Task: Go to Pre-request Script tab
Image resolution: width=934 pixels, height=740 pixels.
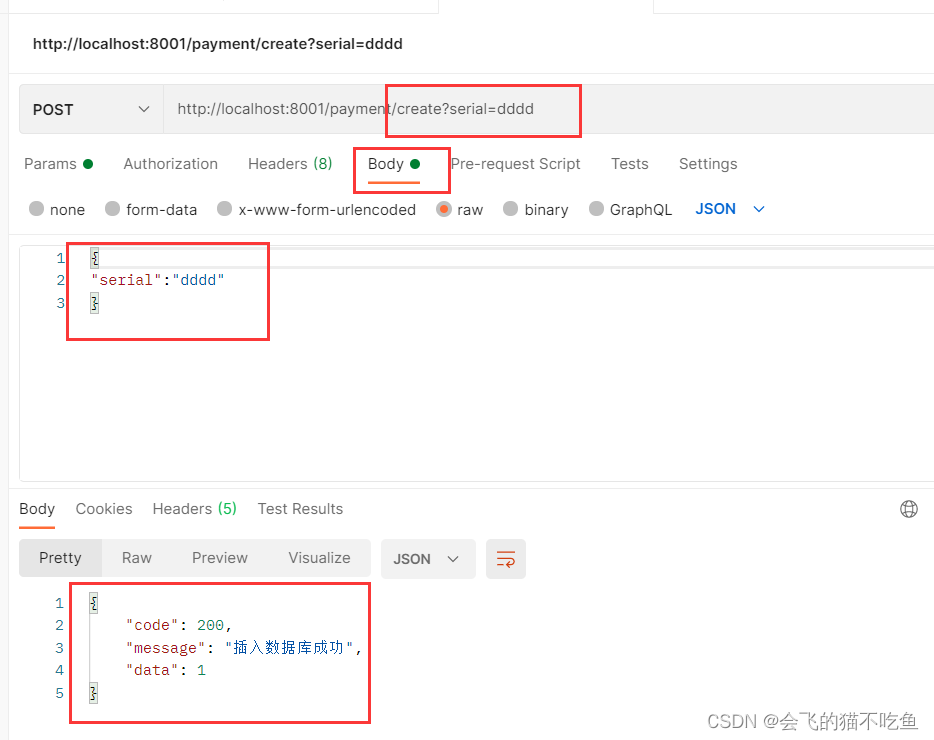Action: pyautogui.click(x=516, y=164)
